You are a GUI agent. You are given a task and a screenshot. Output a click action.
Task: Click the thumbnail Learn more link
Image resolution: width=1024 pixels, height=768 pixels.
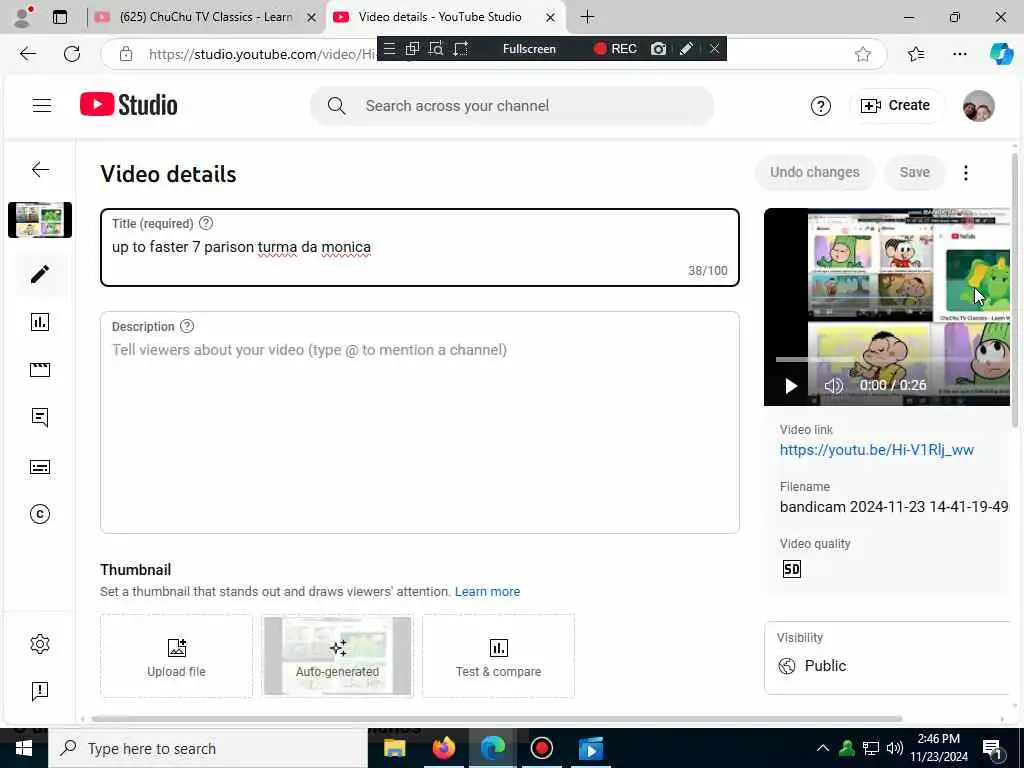(487, 592)
